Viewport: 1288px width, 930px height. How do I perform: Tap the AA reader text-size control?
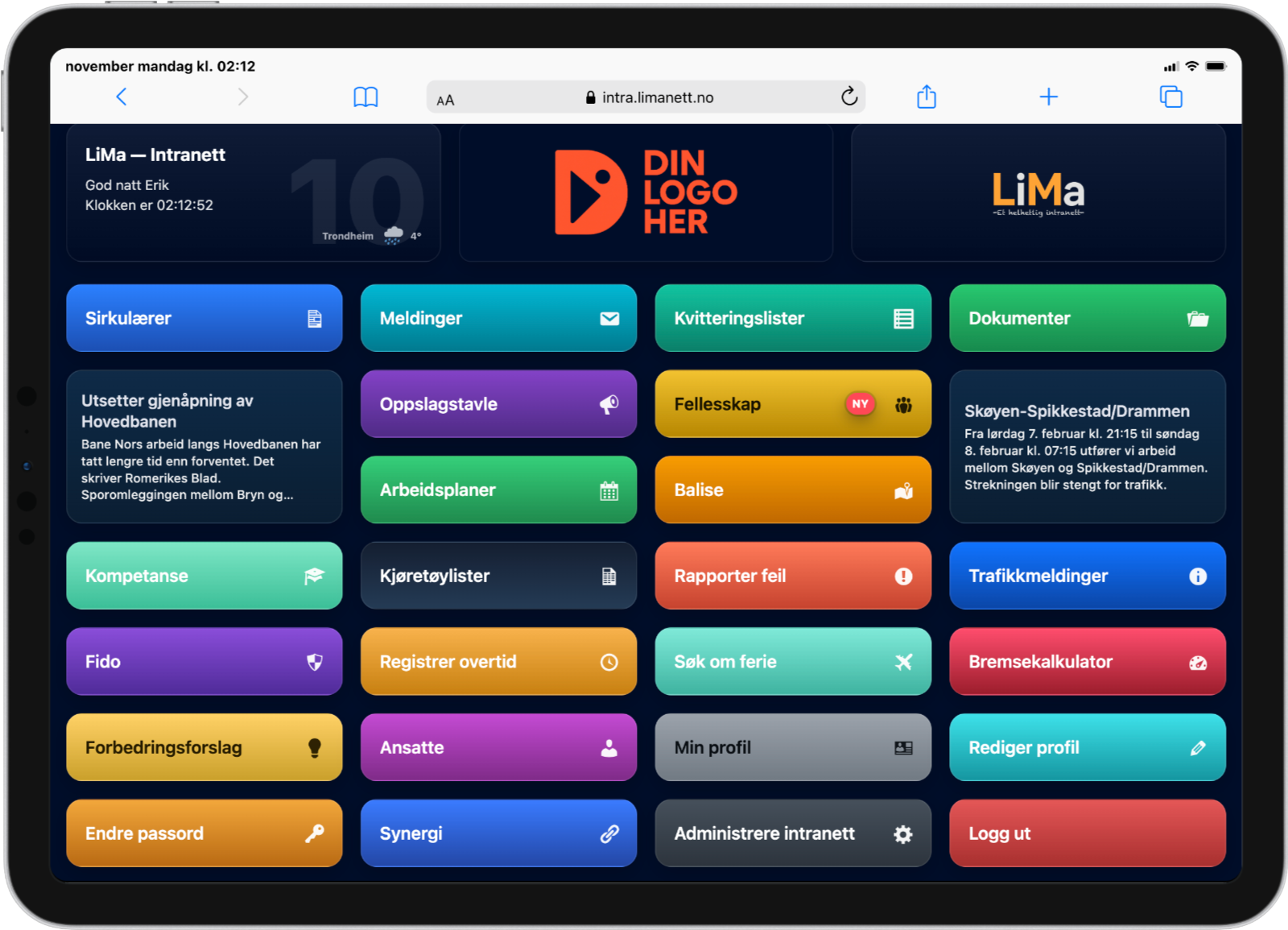[x=445, y=100]
